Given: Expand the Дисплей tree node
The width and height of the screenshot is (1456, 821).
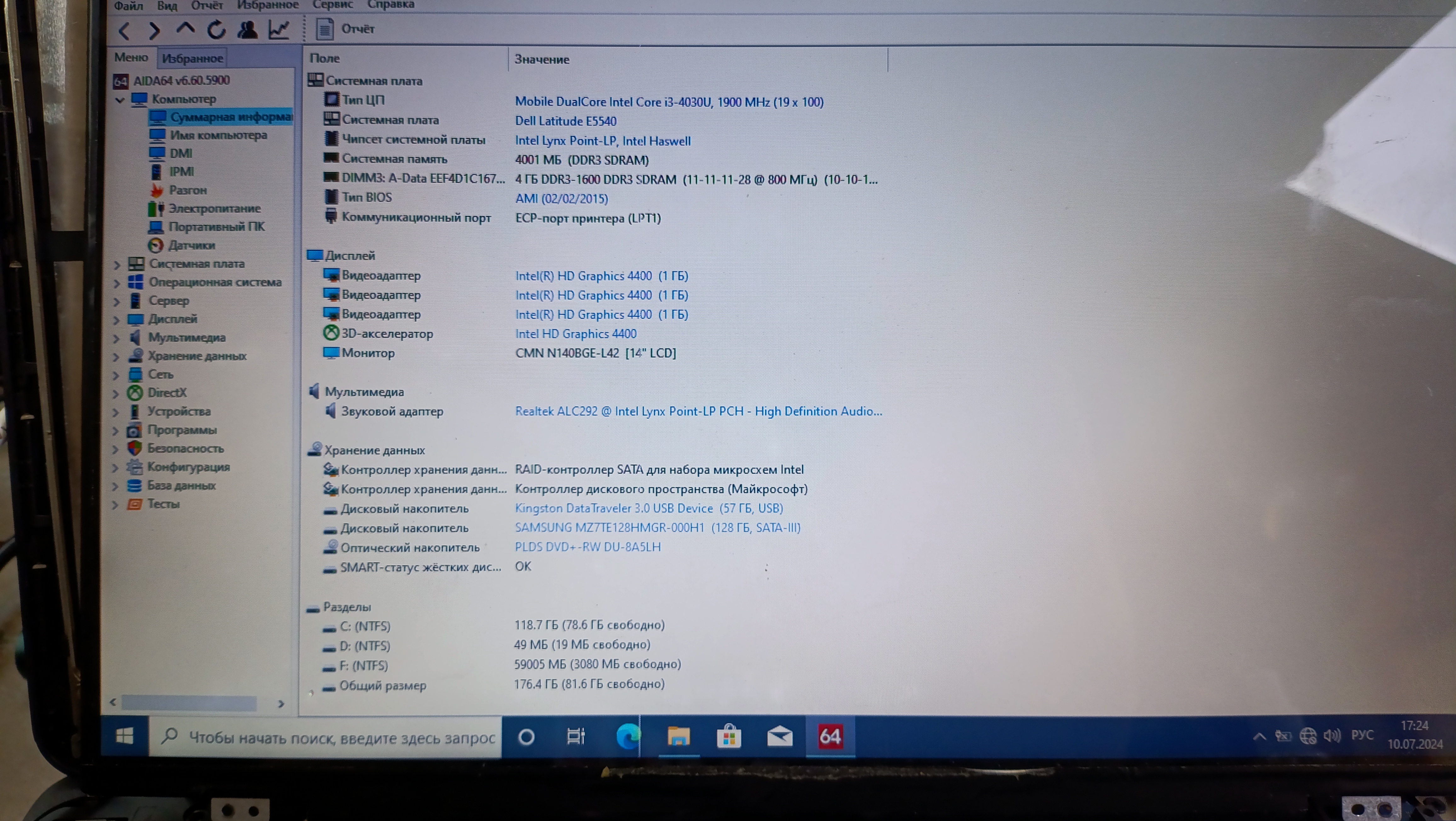Looking at the screenshot, I should [x=116, y=320].
